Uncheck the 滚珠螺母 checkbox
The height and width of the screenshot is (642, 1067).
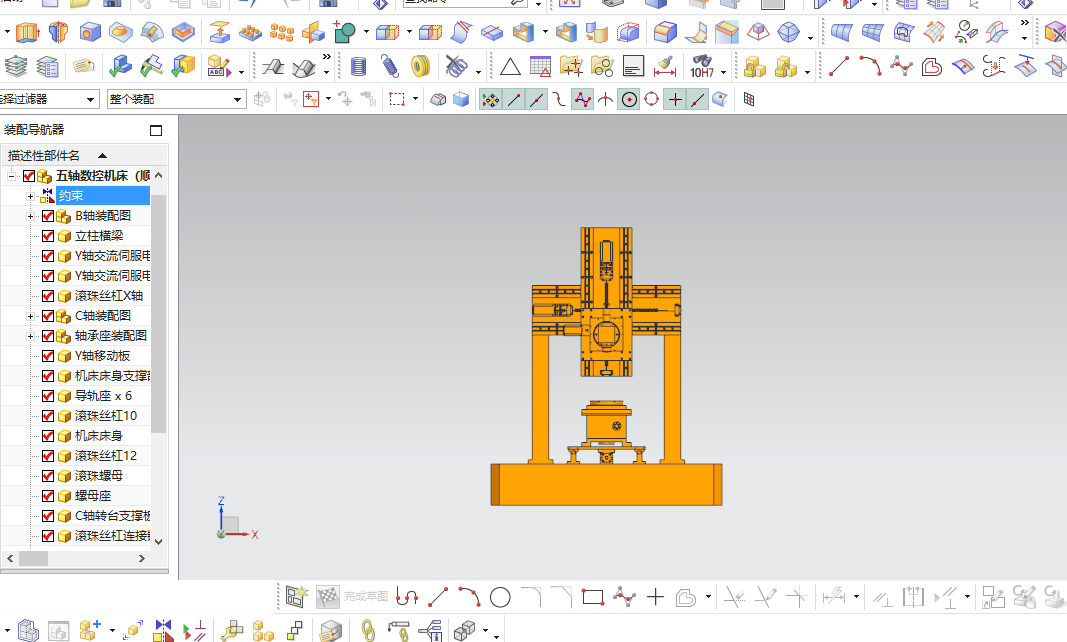pos(48,476)
